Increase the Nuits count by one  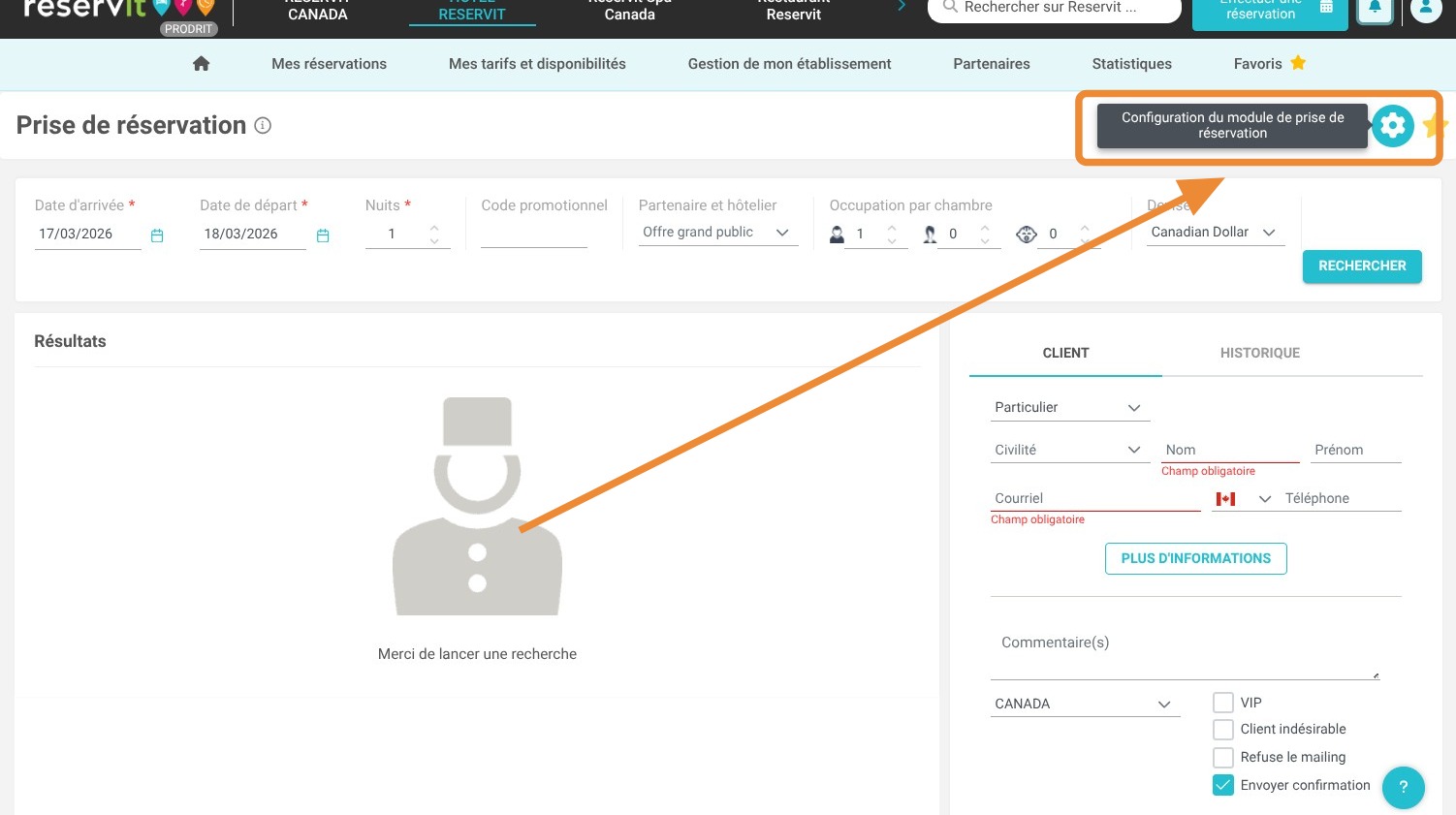pos(434,228)
